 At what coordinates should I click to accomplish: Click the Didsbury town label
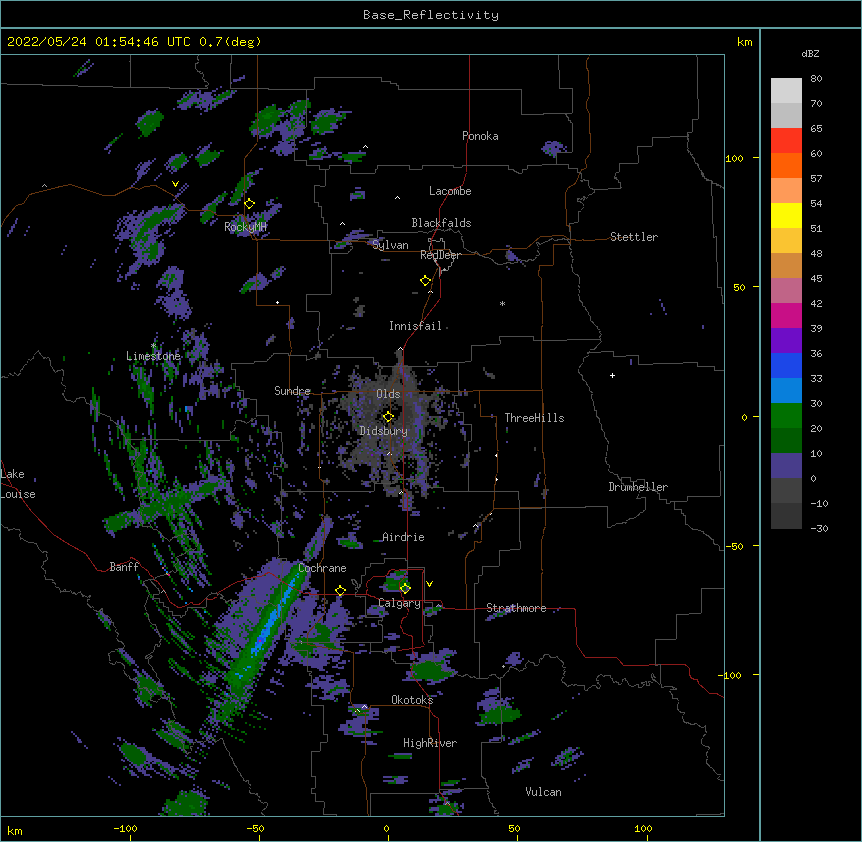click(x=383, y=431)
